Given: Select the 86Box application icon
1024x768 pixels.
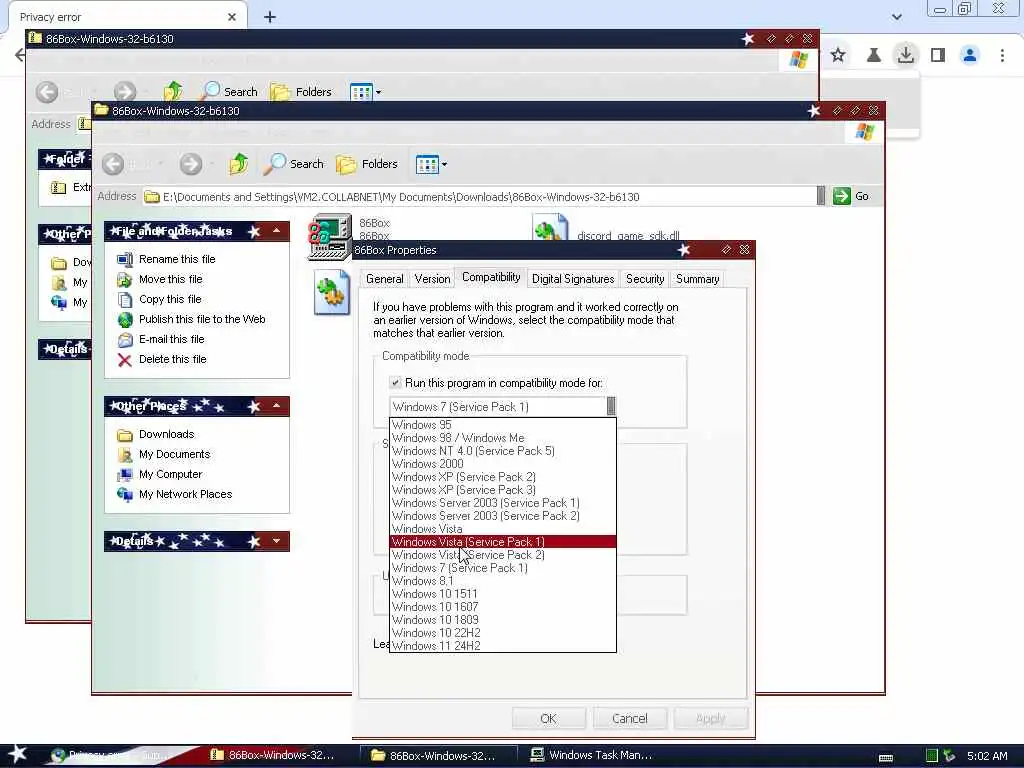Looking at the screenshot, I should [330, 236].
